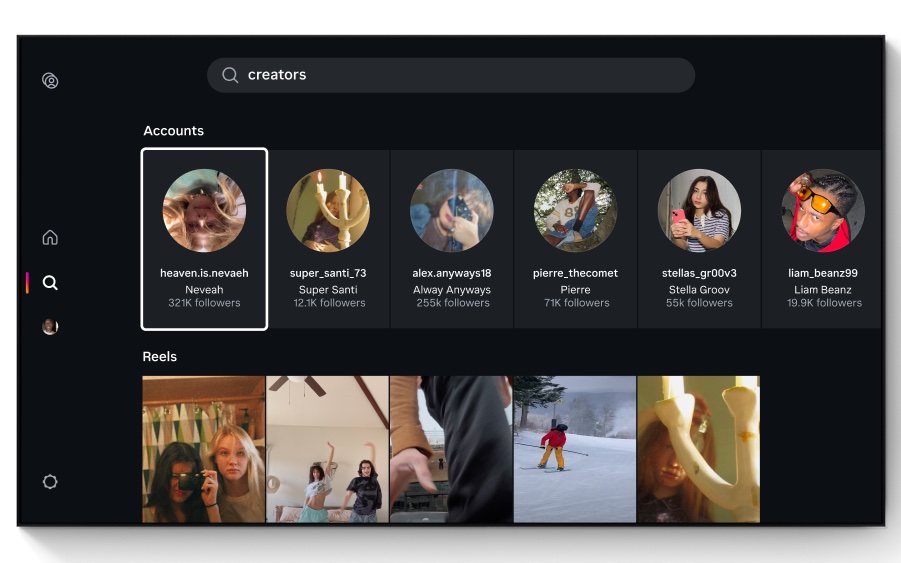The width and height of the screenshot is (901, 563).
Task: Play the reel of two people dancing
Action: point(327,449)
